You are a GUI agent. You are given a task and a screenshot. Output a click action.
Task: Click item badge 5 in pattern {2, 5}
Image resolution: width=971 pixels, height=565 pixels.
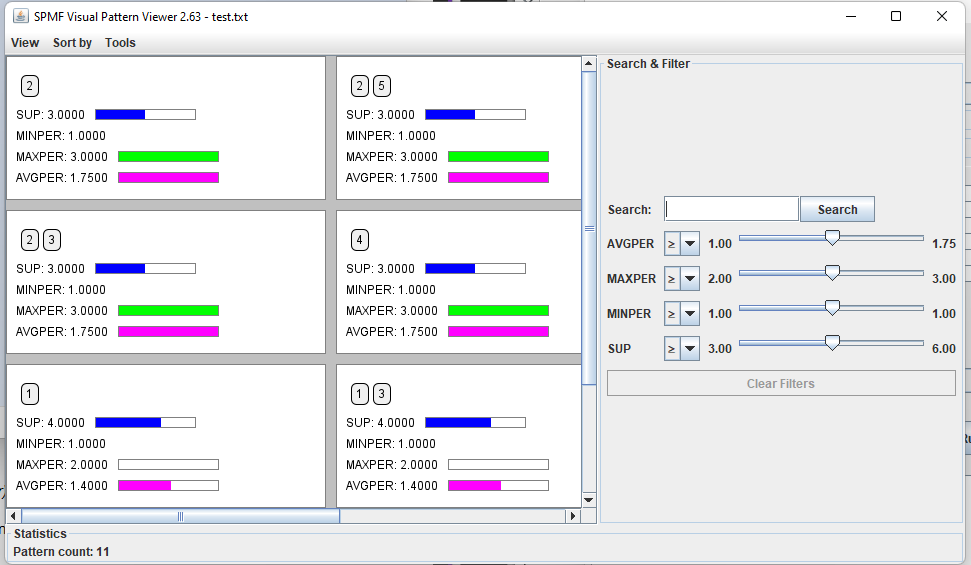(381, 86)
